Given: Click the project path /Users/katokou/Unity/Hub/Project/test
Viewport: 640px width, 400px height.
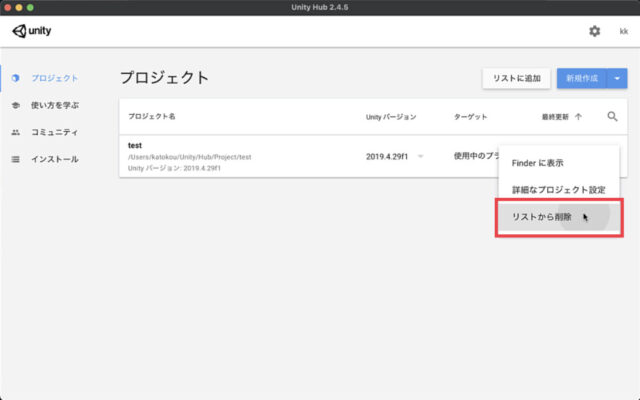Looking at the screenshot, I should pos(189,157).
